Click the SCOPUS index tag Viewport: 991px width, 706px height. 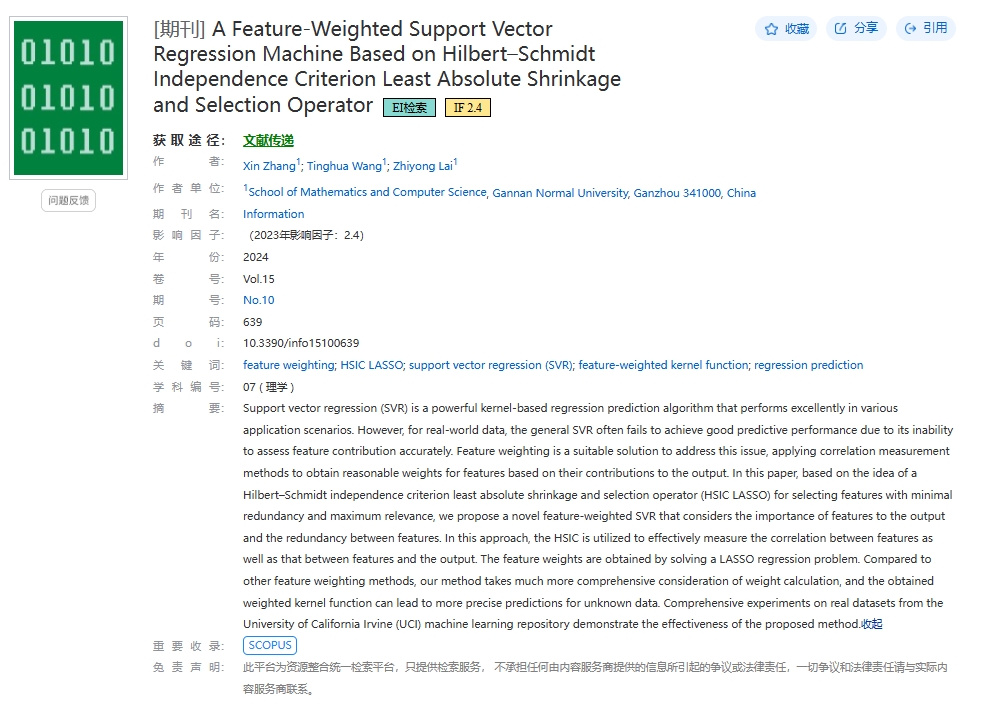tap(270, 645)
